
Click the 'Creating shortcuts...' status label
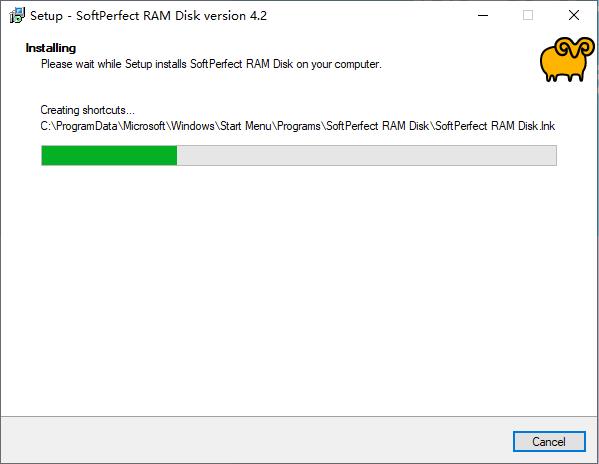(x=87, y=110)
